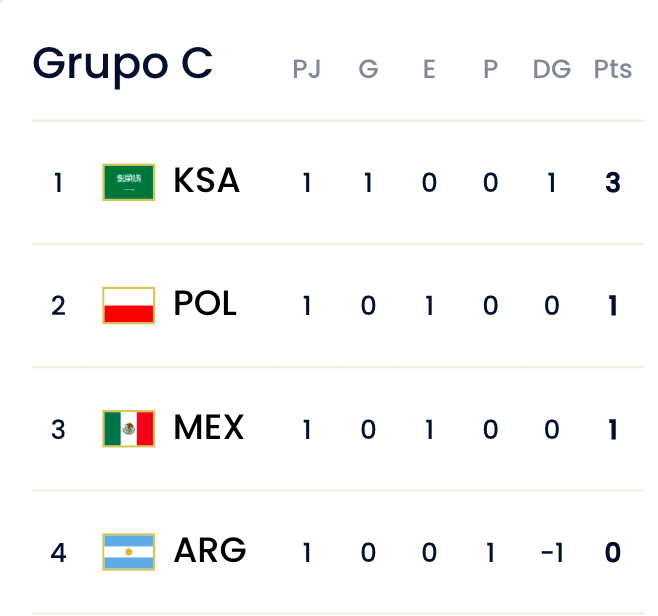Click KSA's 3 points value
Viewport: 658px width, 616px height.
(613, 183)
